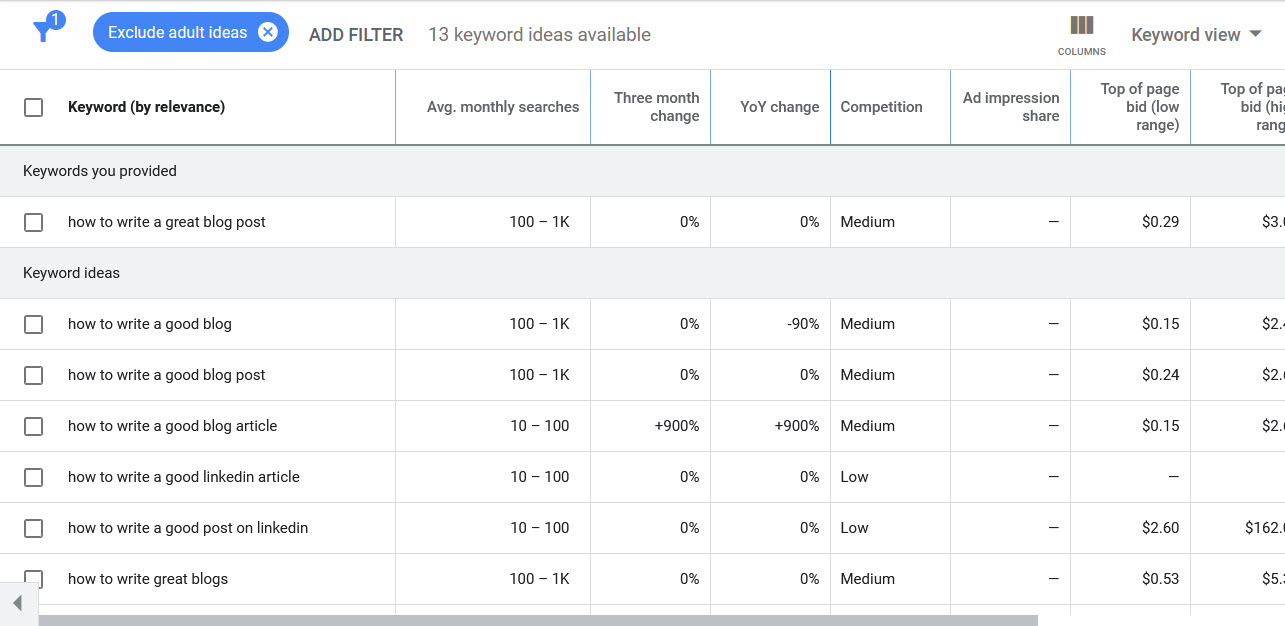Click Low competition for linkedin article row
The width and height of the screenshot is (1285, 626).
click(854, 477)
